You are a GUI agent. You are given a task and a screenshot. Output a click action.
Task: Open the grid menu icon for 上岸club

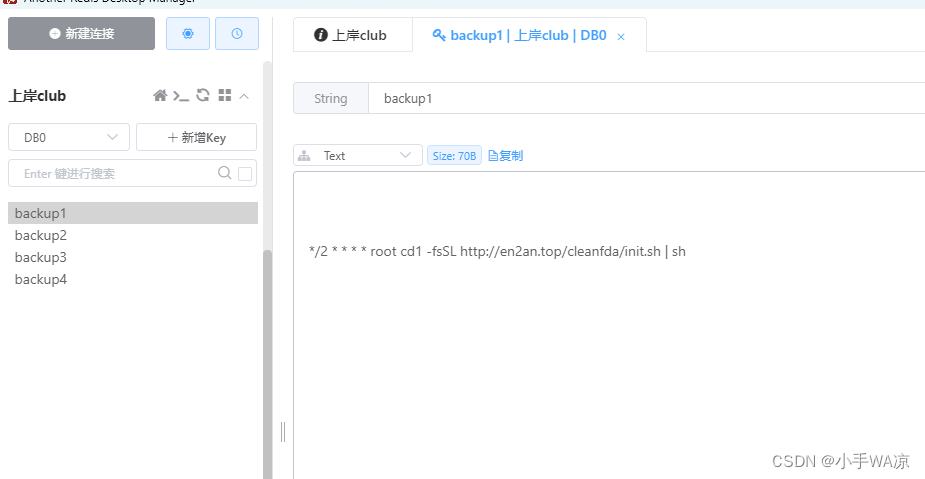(x=225, y=95)
